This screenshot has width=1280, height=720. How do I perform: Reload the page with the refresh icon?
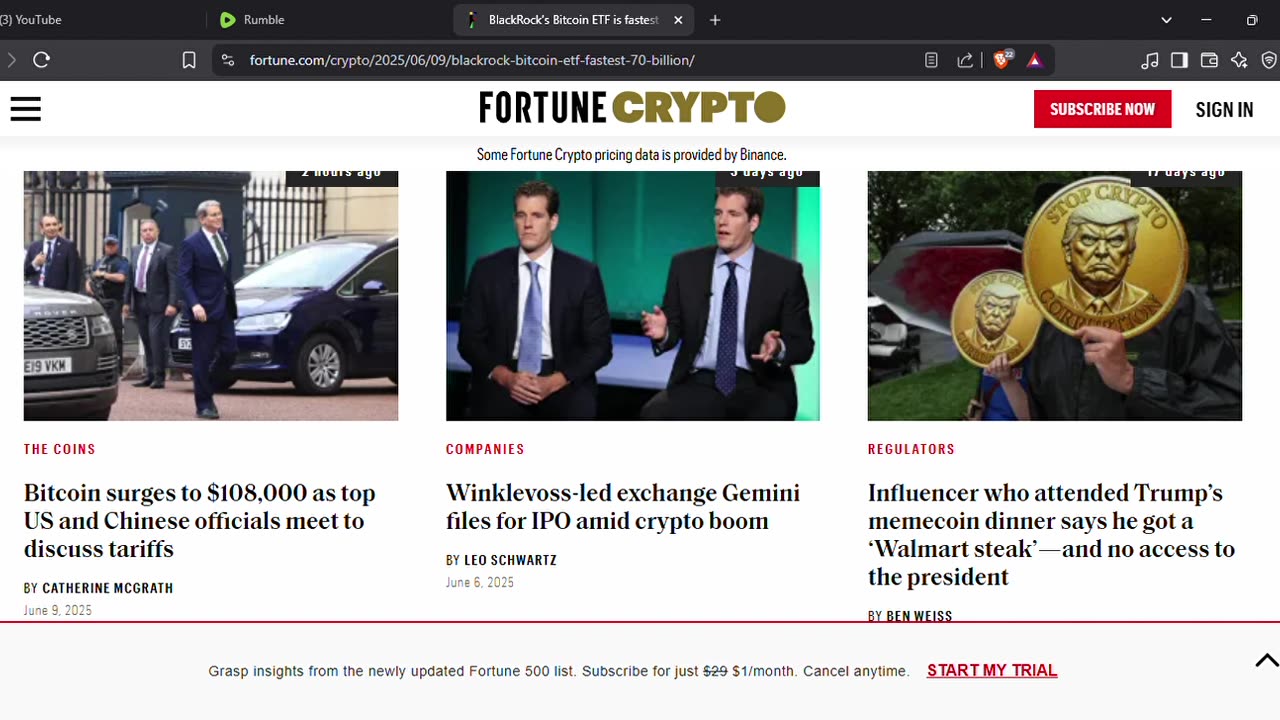(41, 60)
